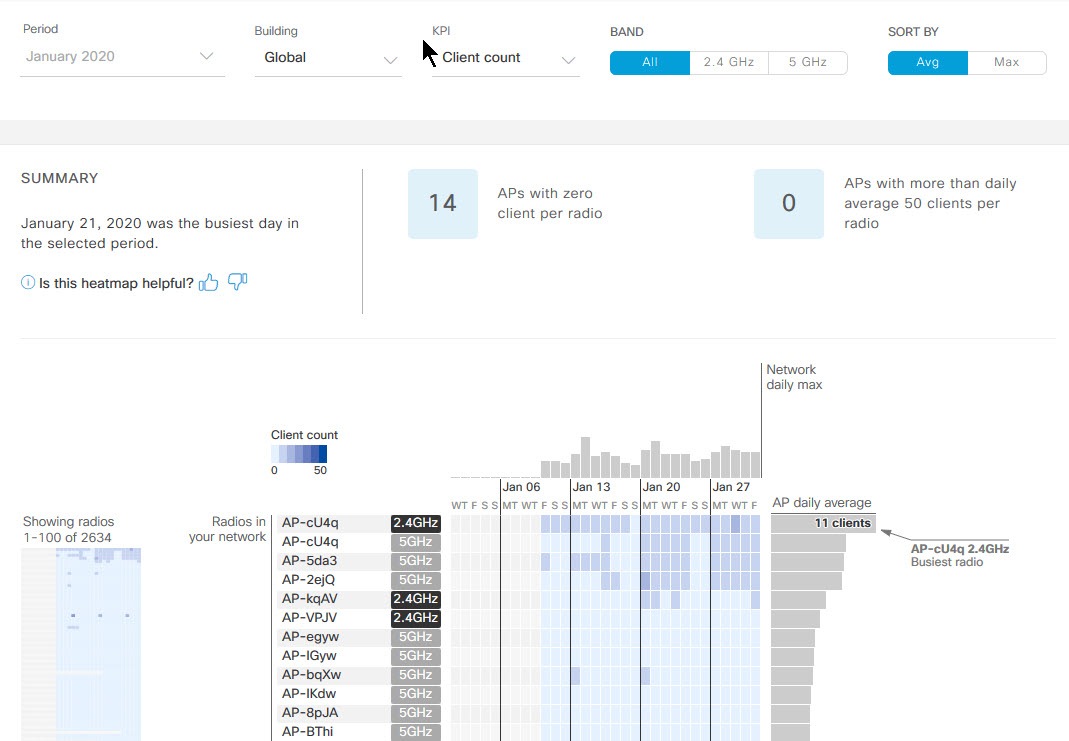The height and width of the screenshot is (741, 1069).
Task: Enable Sort By Max option
Action: 1007,62
